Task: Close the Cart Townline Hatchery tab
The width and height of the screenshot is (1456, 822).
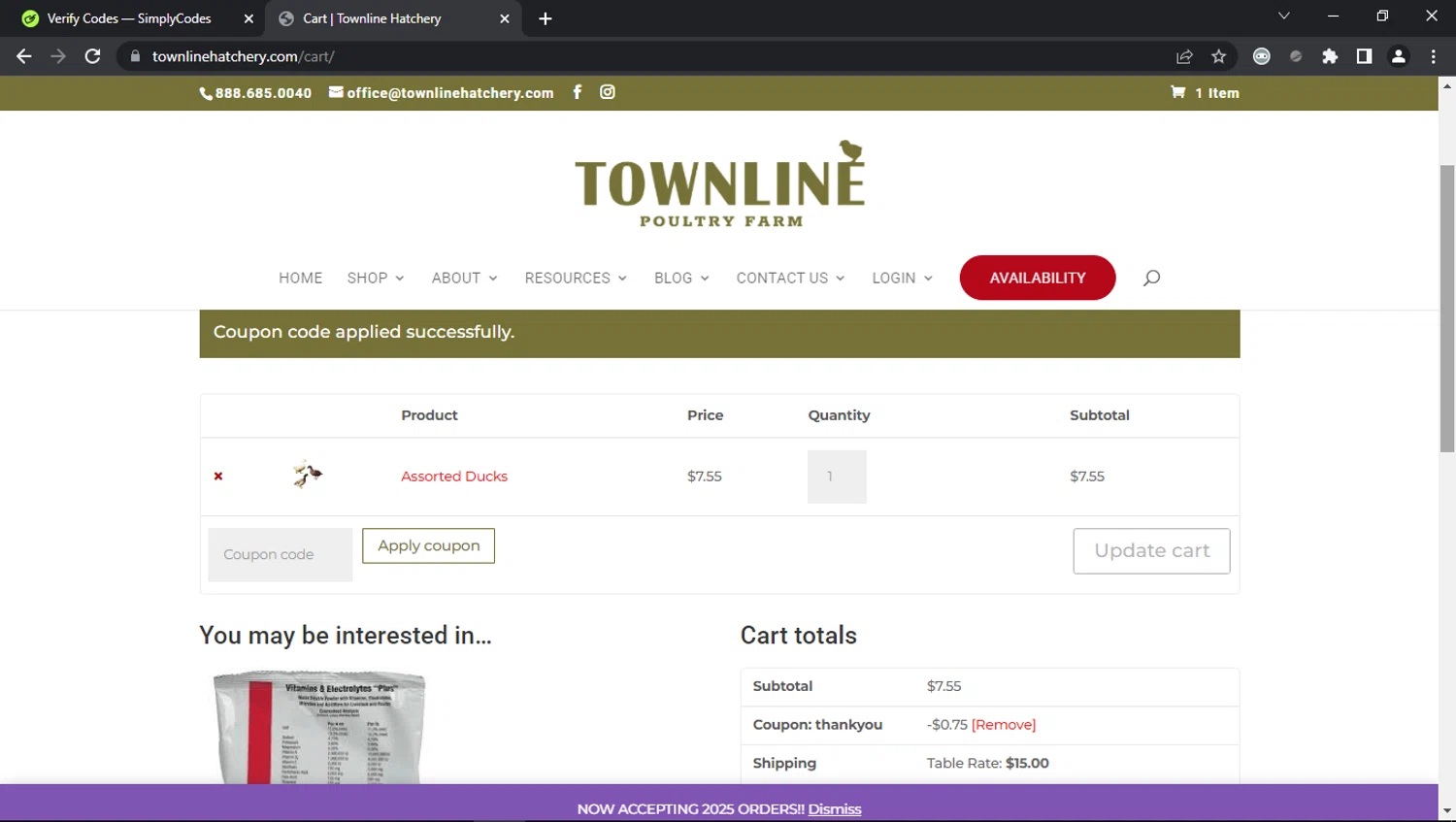Action: 505,18
